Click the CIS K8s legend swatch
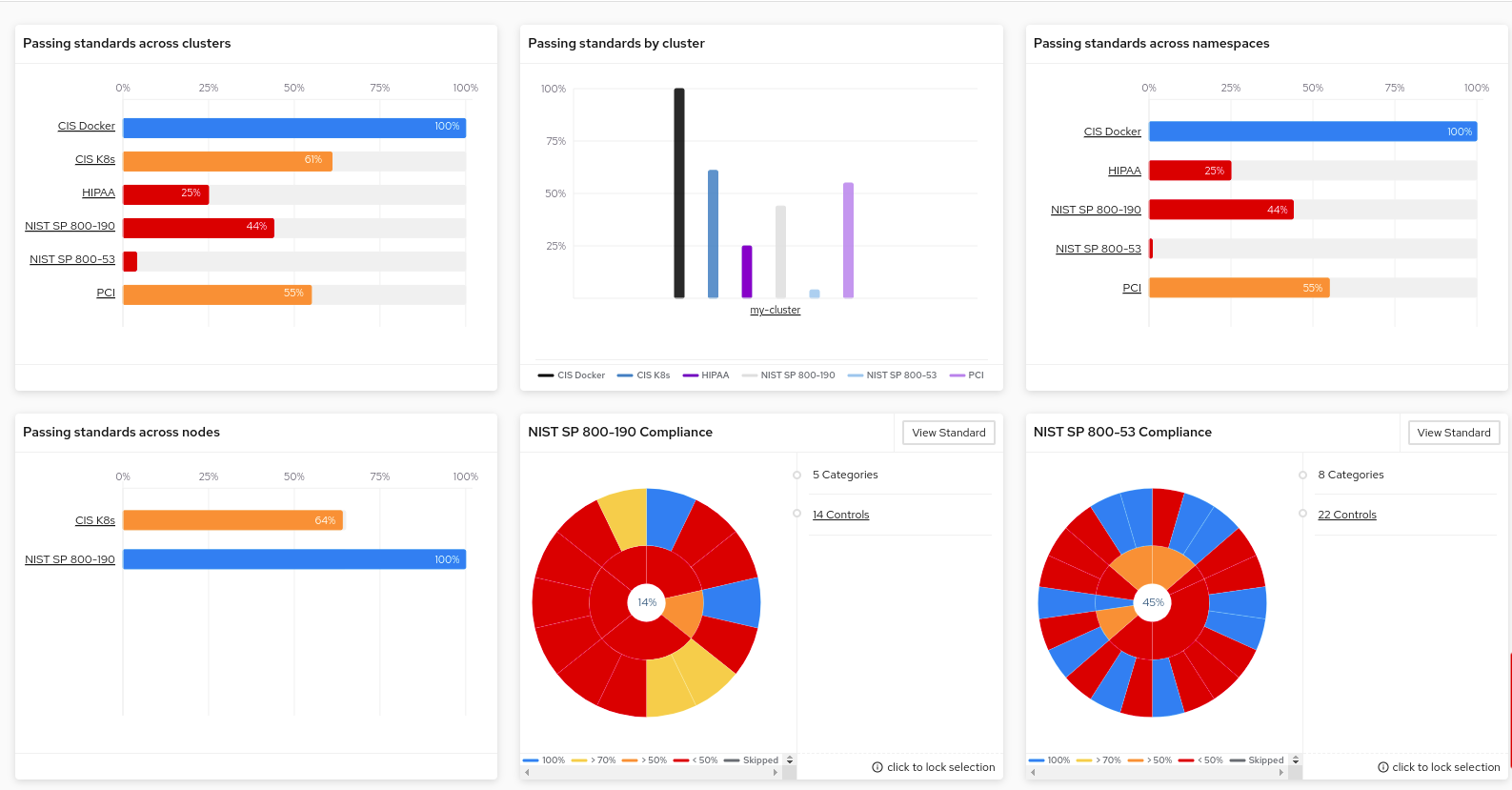Image resolution: width=1512 pixels, height=790 pixels. (x=625, y=375)
